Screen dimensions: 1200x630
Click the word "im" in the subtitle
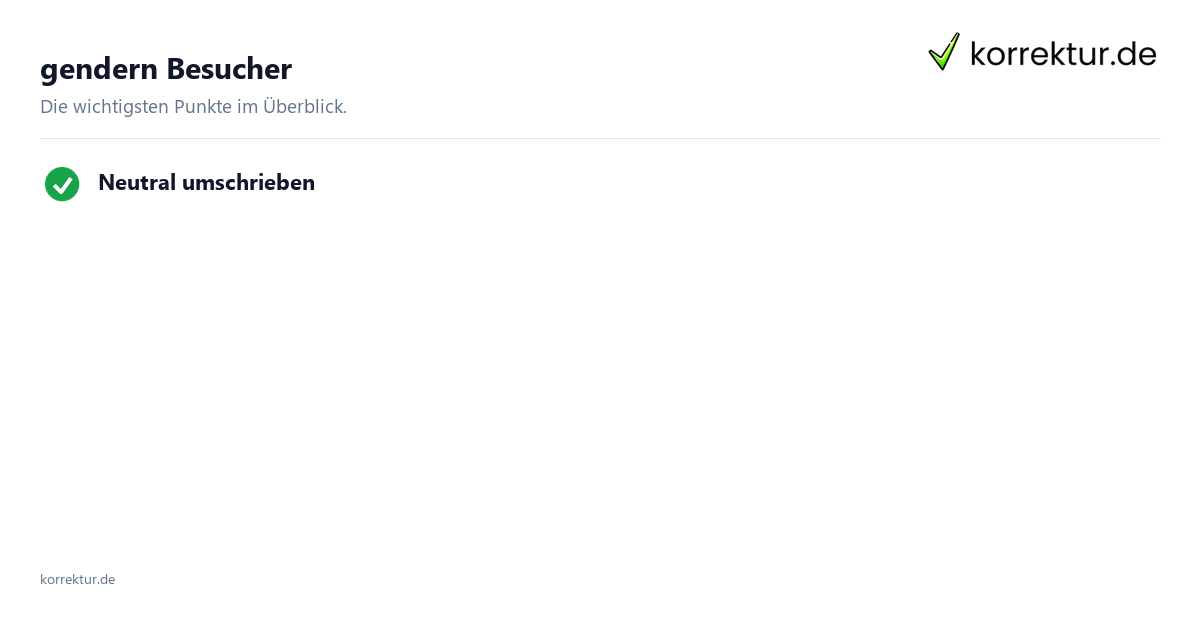click(x=246, y=106)
